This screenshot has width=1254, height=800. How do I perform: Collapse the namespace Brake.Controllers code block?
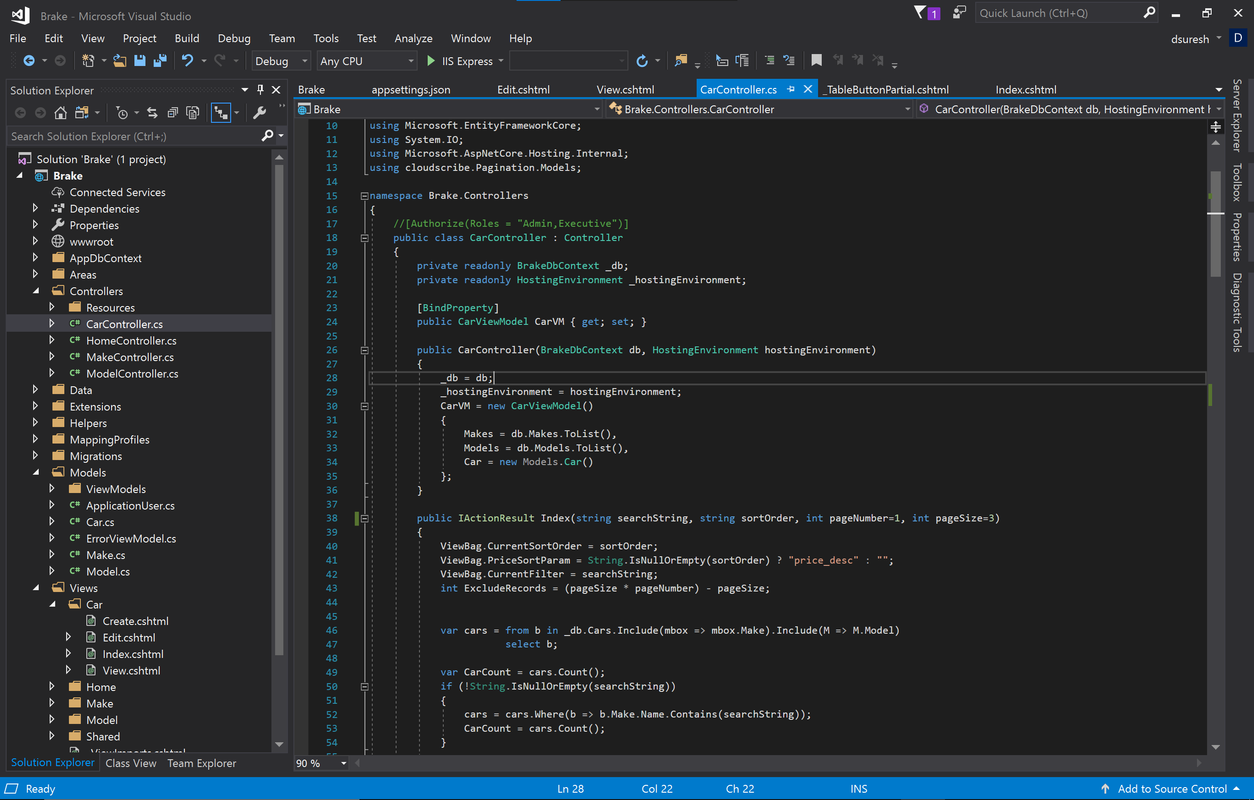pos(364,196)
